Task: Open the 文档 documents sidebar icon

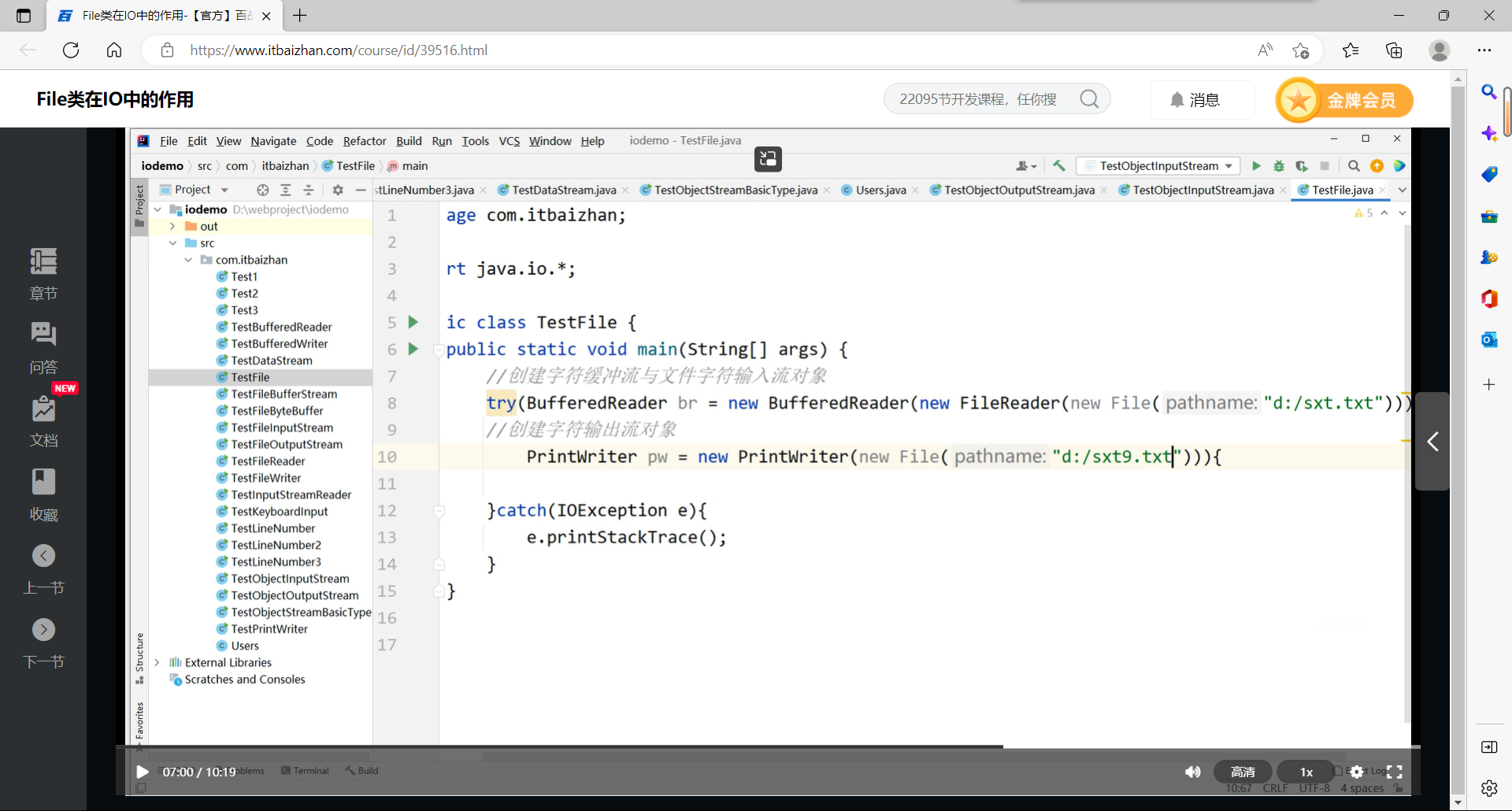Action: point(43,421)
